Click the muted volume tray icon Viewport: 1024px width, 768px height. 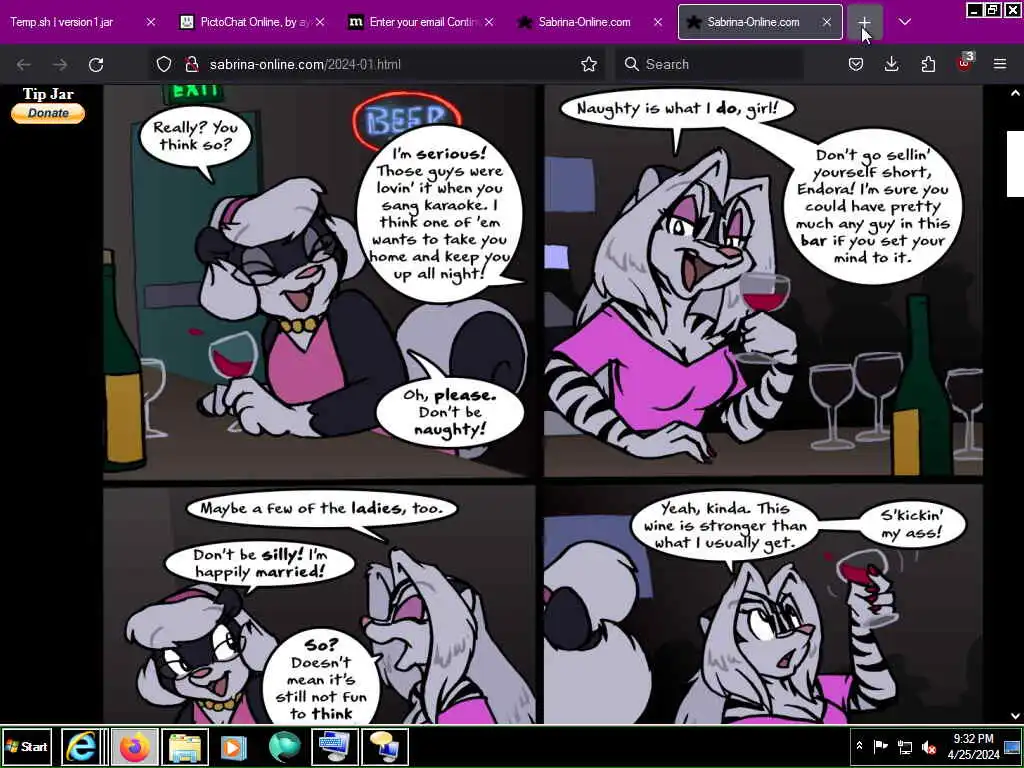point(928,747)
